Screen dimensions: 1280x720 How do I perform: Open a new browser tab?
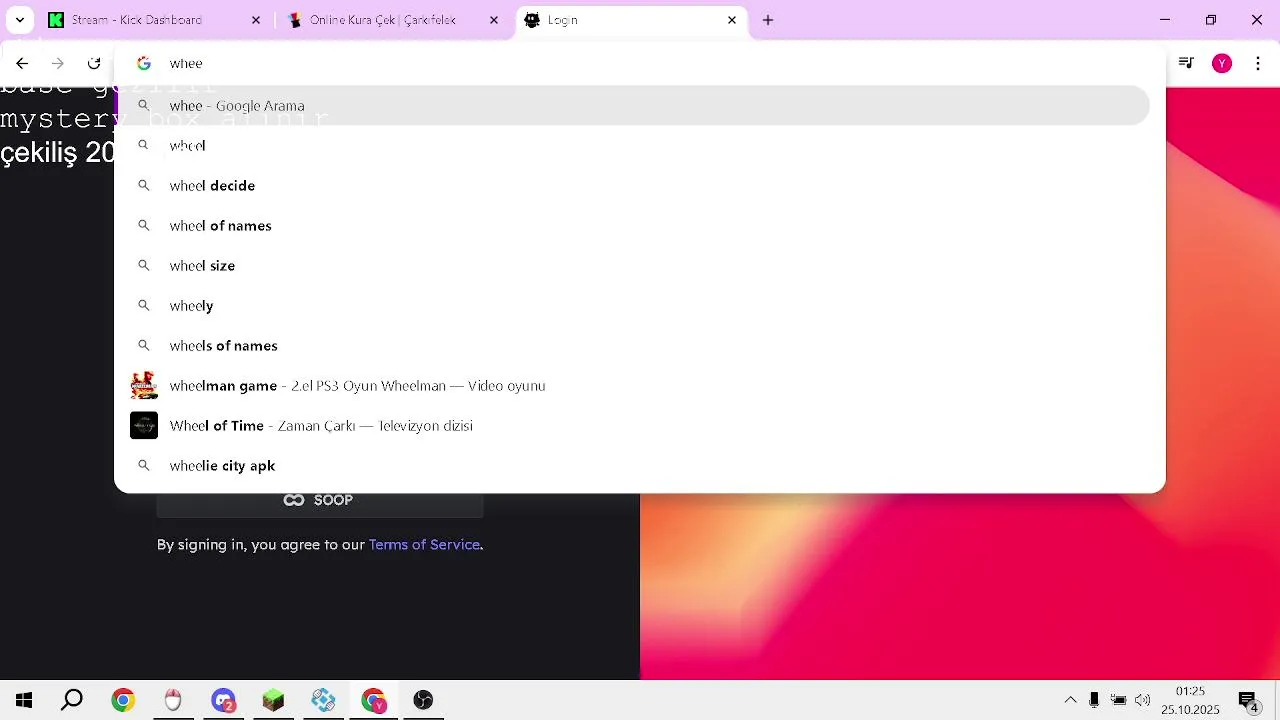pos(768,20)
